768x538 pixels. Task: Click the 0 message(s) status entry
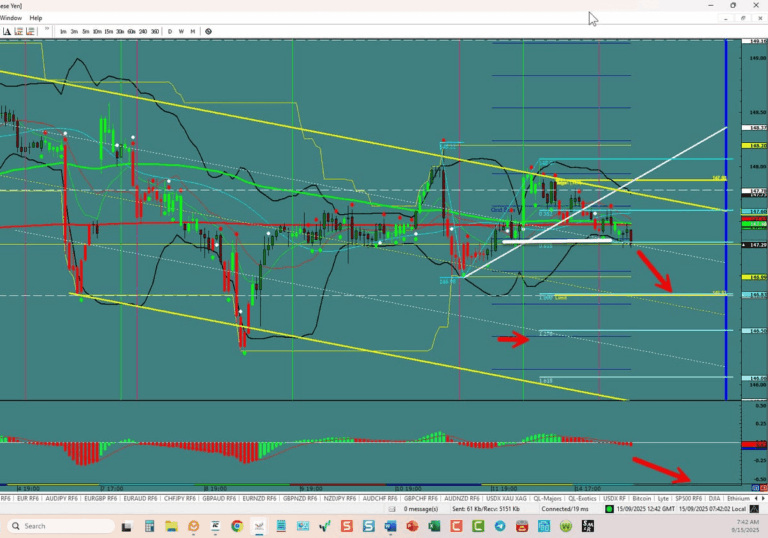420,509
